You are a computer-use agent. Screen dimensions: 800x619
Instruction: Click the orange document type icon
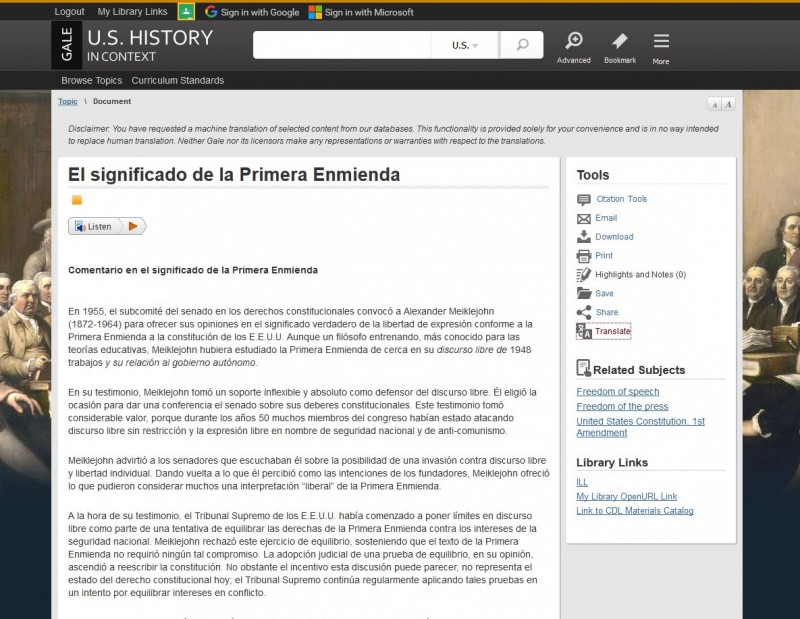click(x=77, y=200)
